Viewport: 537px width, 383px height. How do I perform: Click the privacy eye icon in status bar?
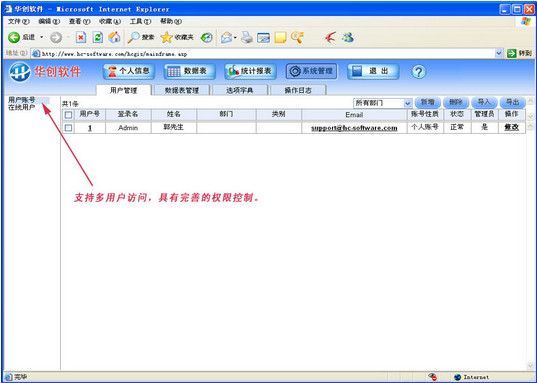click(x=432, y=377)
